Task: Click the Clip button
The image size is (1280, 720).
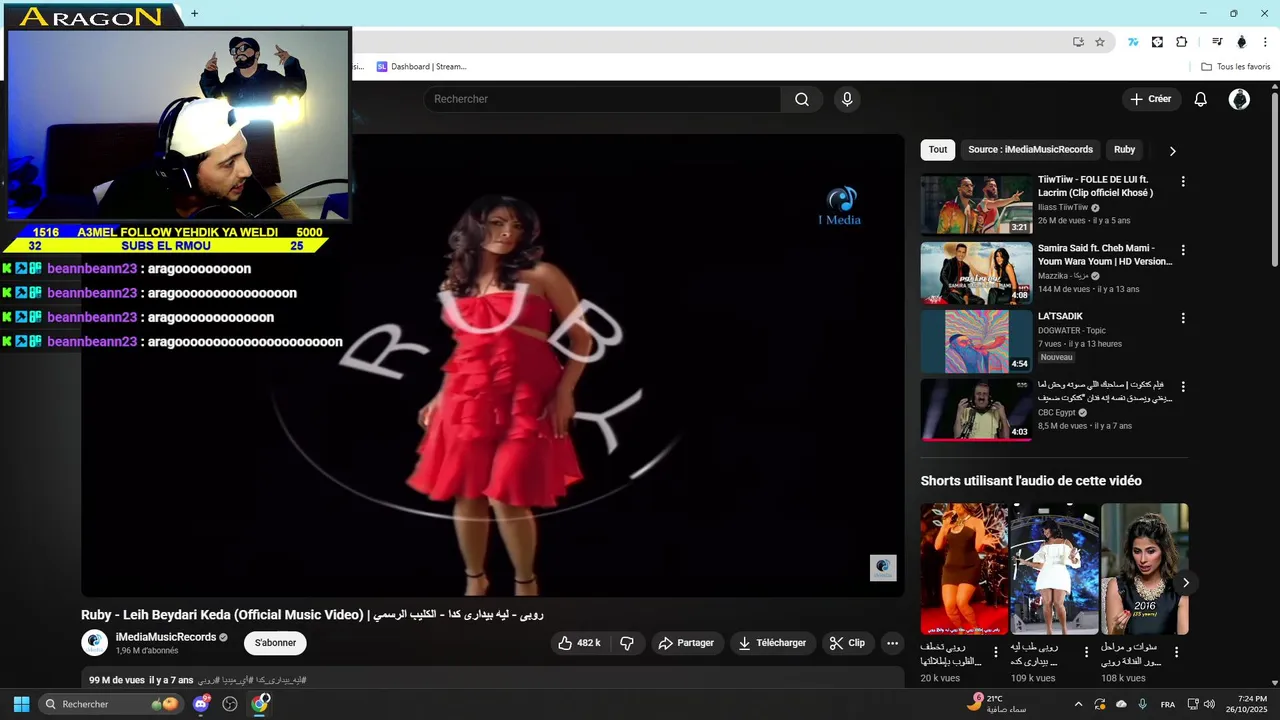Action: point(847,643)
